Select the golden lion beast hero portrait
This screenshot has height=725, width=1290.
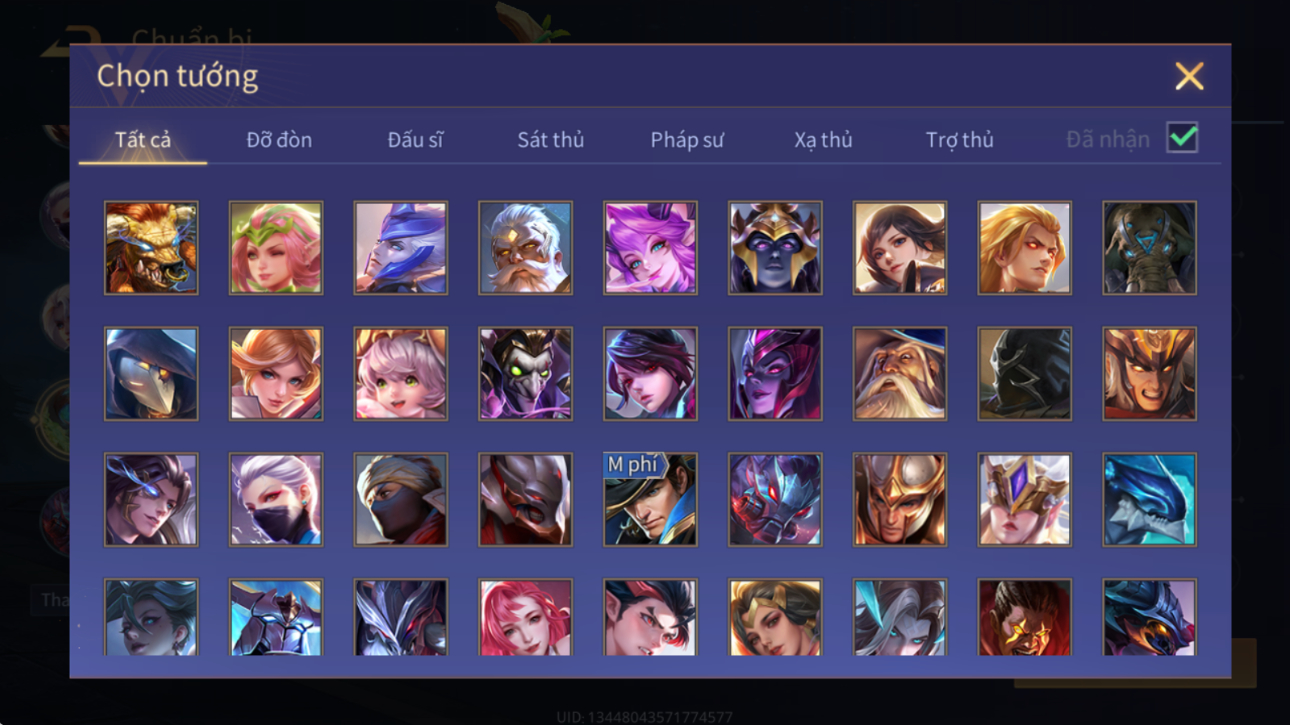click(151, 248)
